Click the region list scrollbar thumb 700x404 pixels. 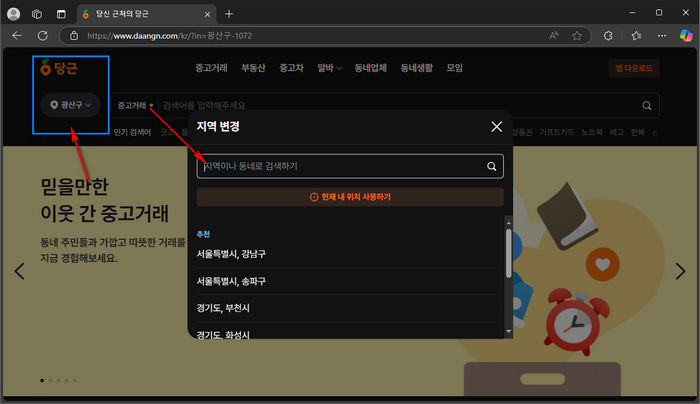coord(508,253)
